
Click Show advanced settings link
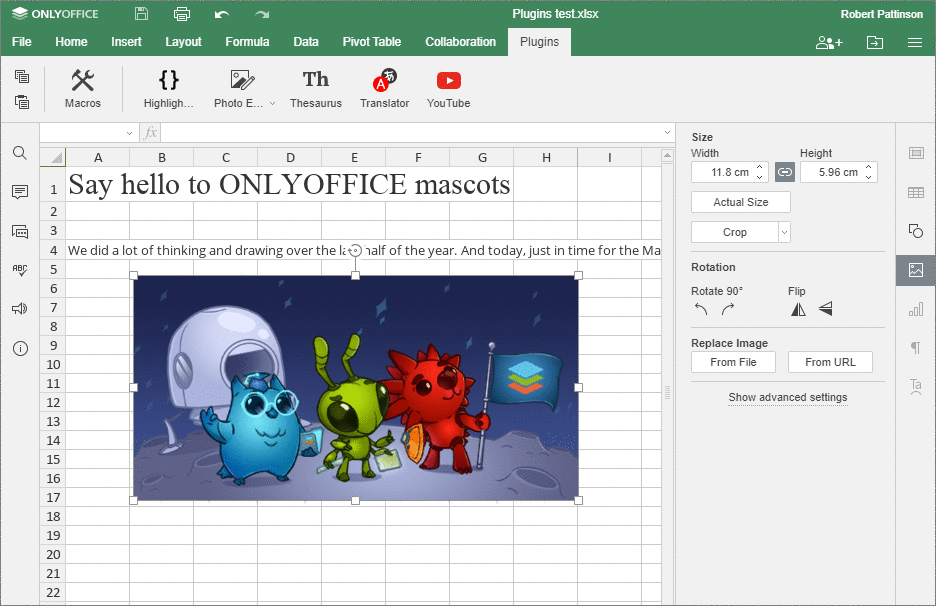pos(787,397)
